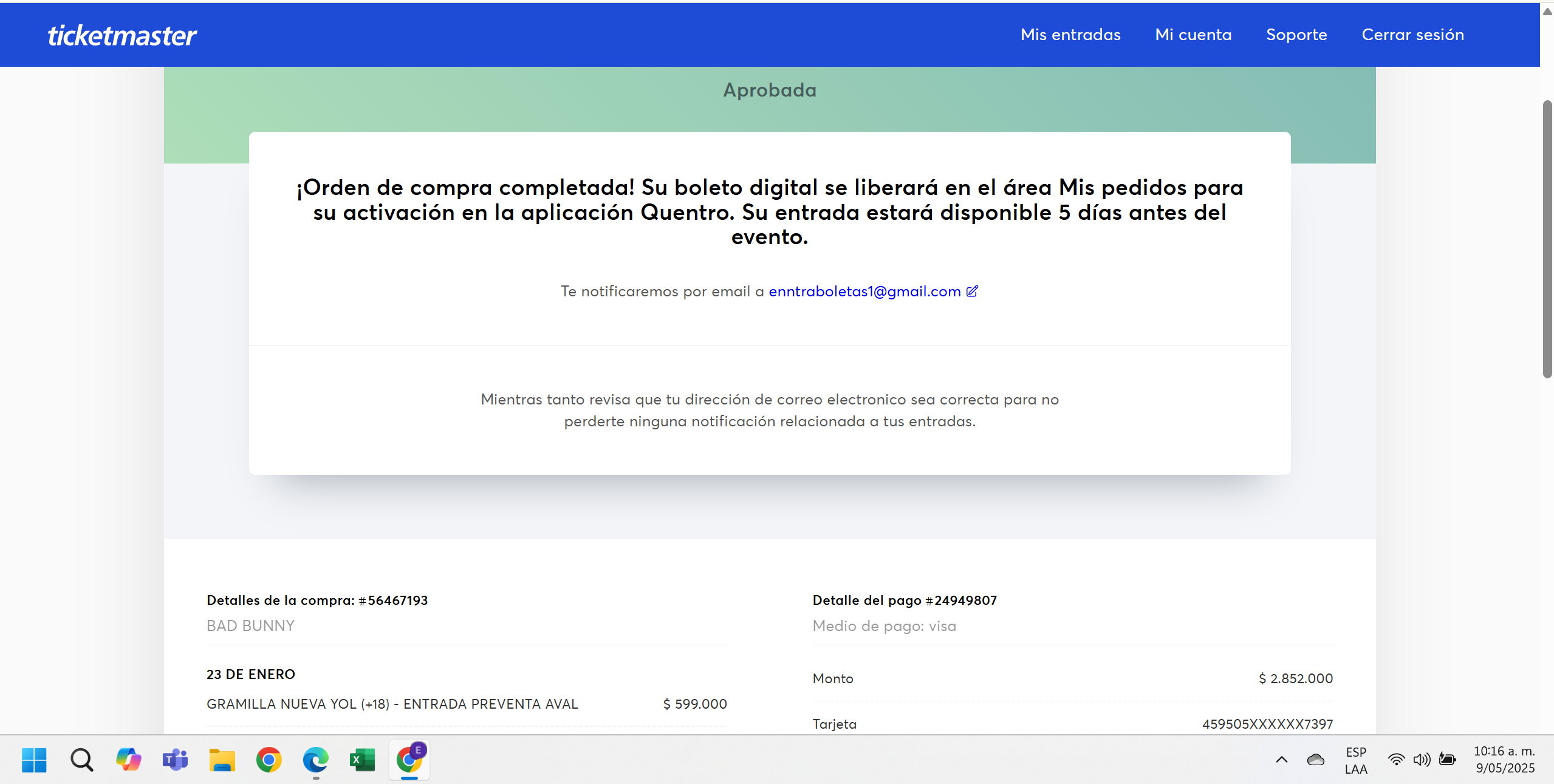This screenshot has height=784, width=1554.
Task: Open Microsoft Teams from taskbar
Action: (x=175, y=760)
